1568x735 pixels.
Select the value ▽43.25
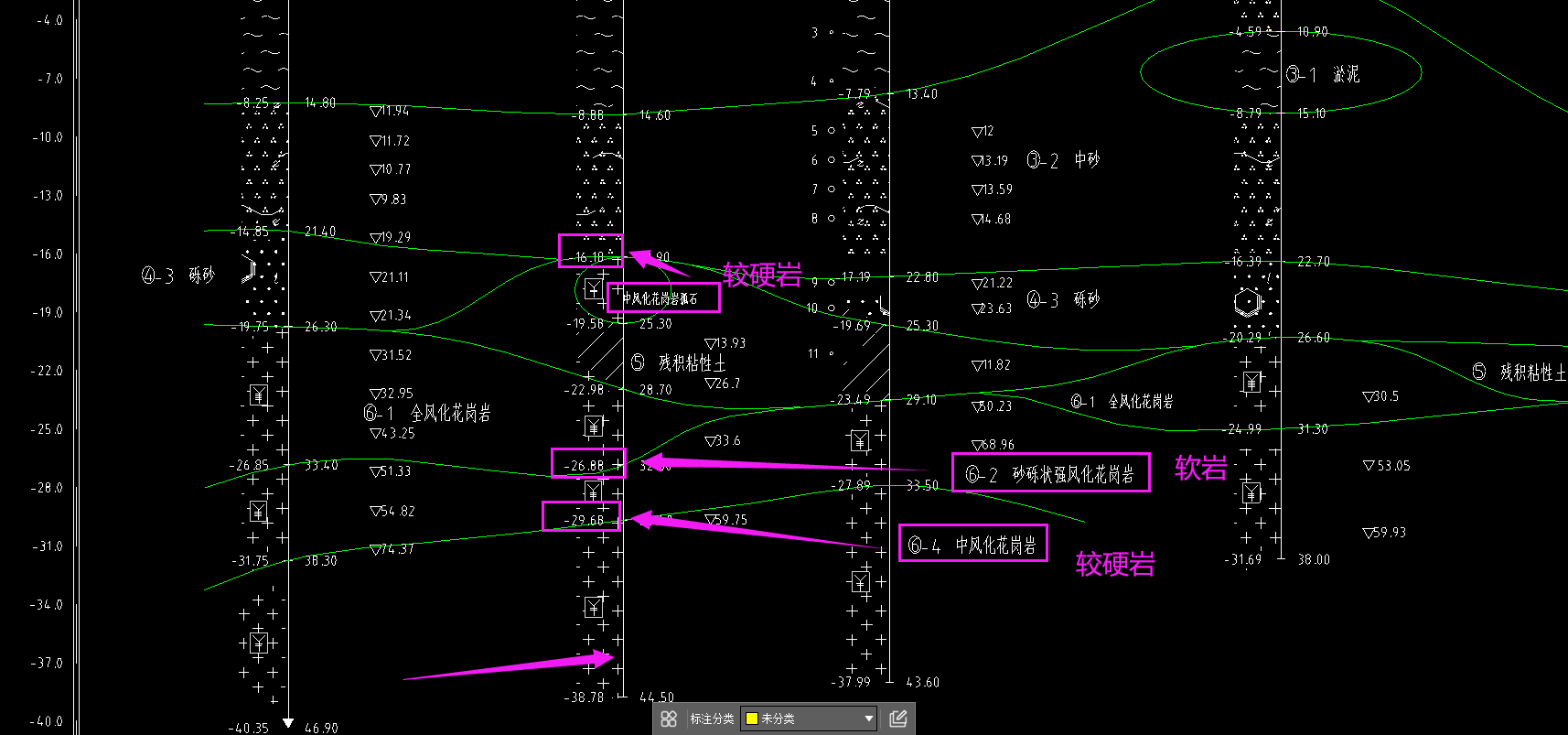tap(392, 433)
